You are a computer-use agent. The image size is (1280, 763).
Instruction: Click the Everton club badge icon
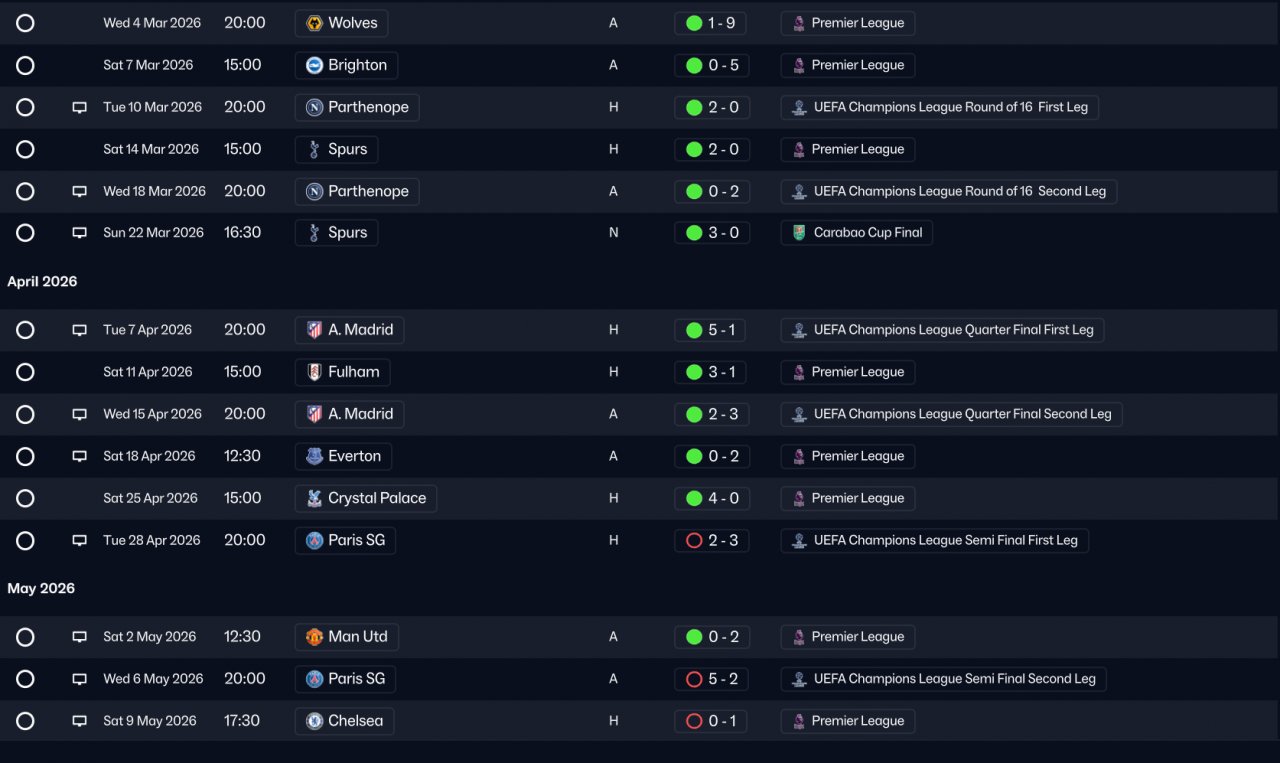pos(314,456)
